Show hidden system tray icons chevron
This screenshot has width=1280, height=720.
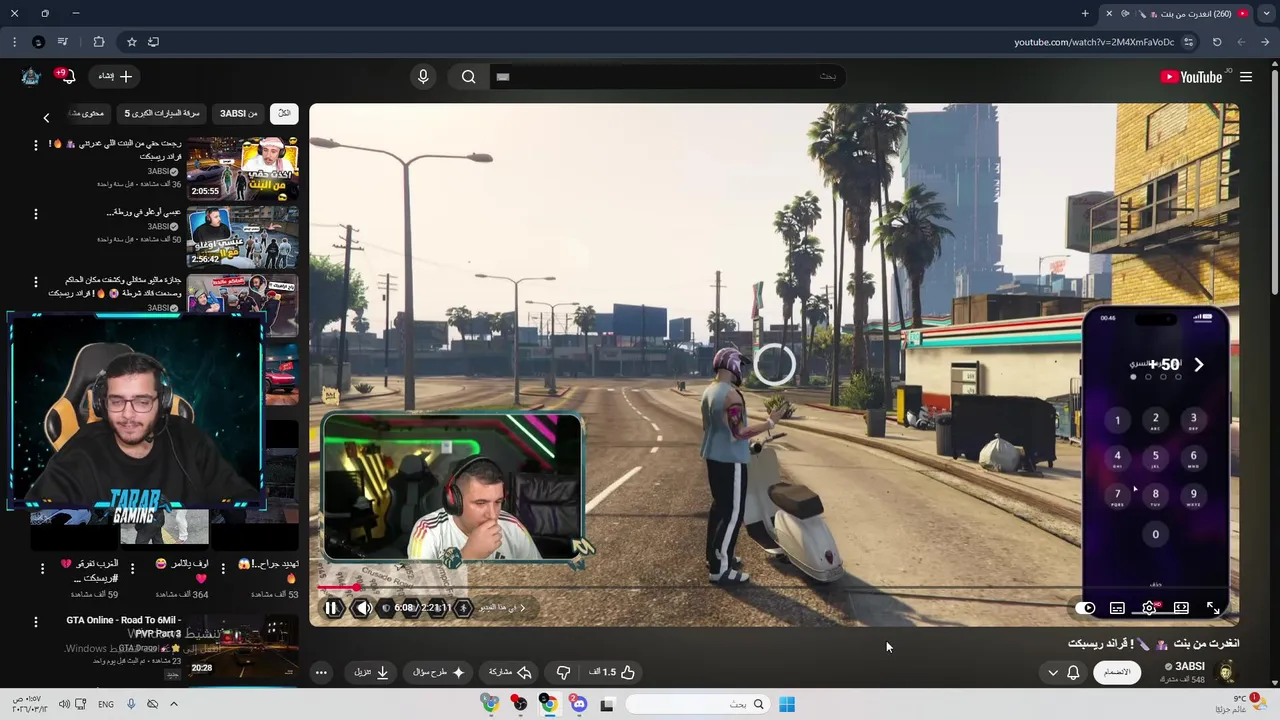click(x=173, y=705)
